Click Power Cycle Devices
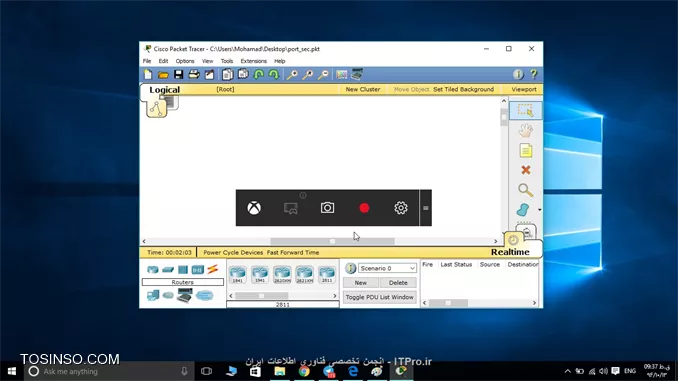The image size is (678, 381). (233, 252)
